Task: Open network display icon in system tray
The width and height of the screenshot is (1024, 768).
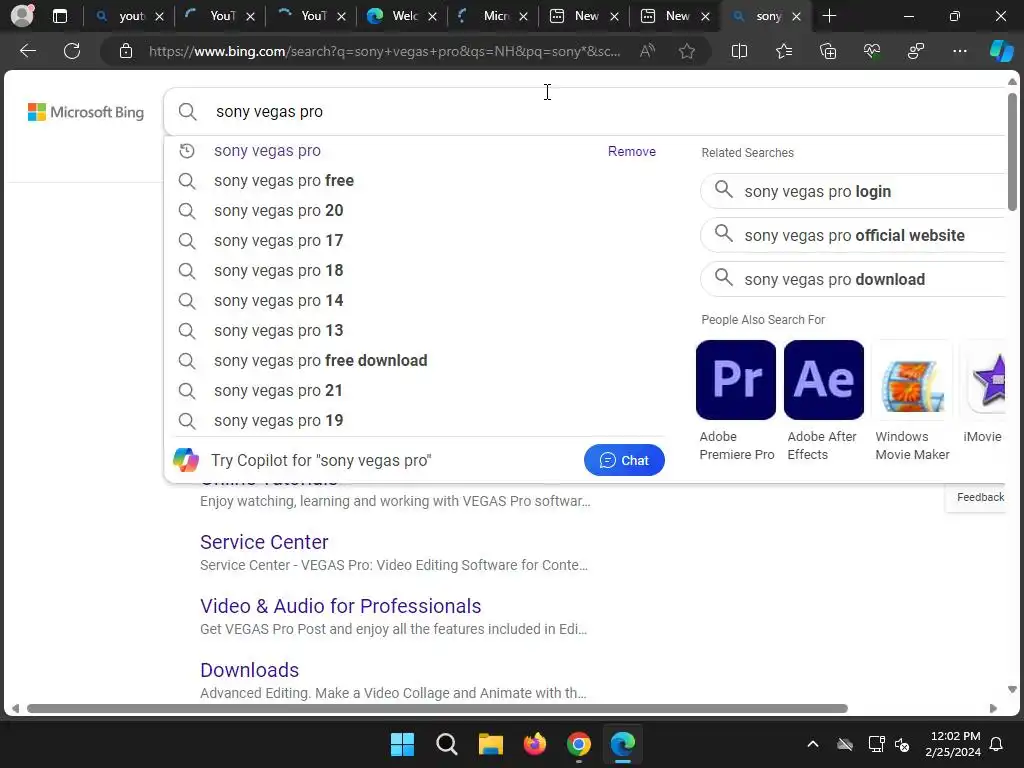Action: pos(876,744)
